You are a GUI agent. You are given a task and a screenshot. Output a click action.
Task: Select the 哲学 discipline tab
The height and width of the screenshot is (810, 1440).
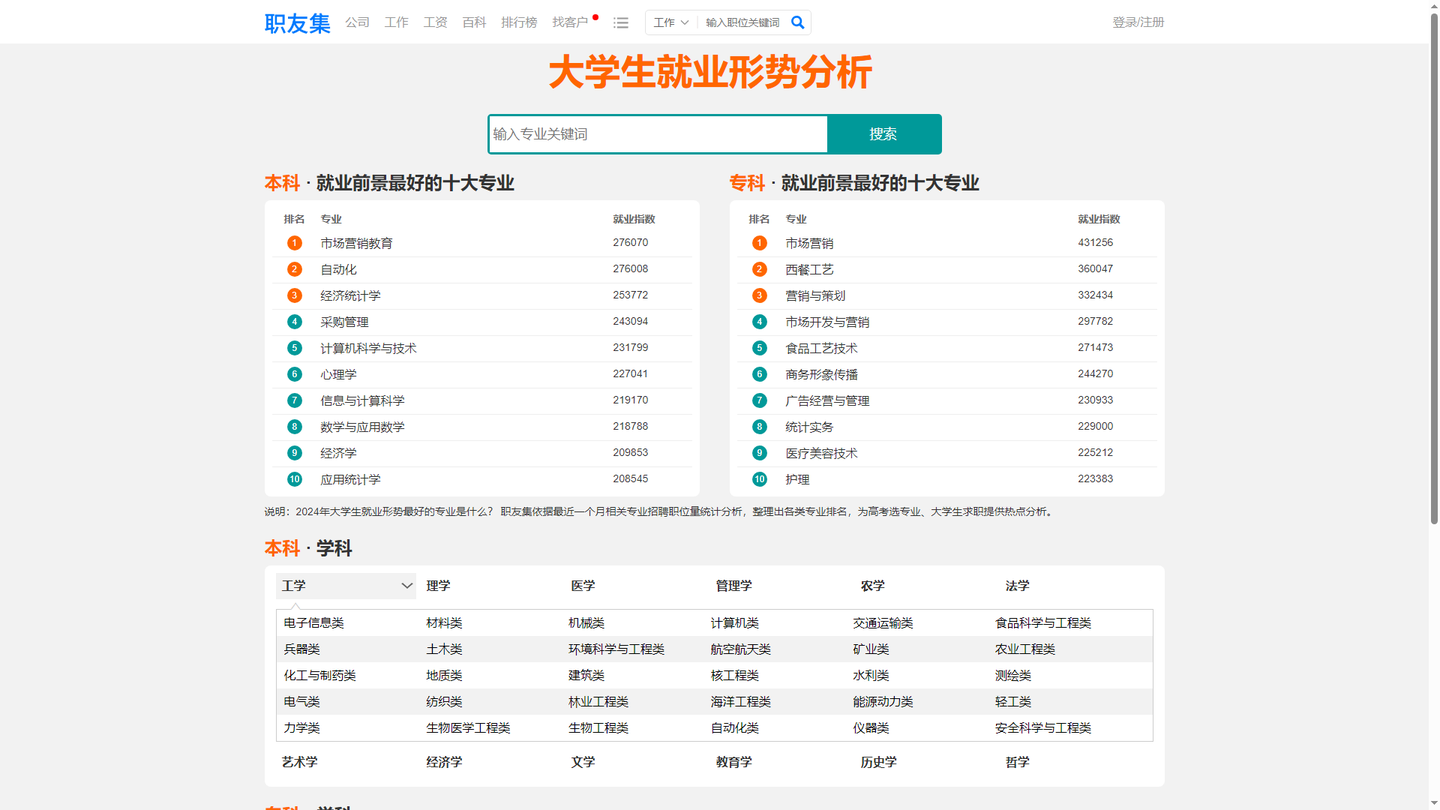coord(1018,762)
